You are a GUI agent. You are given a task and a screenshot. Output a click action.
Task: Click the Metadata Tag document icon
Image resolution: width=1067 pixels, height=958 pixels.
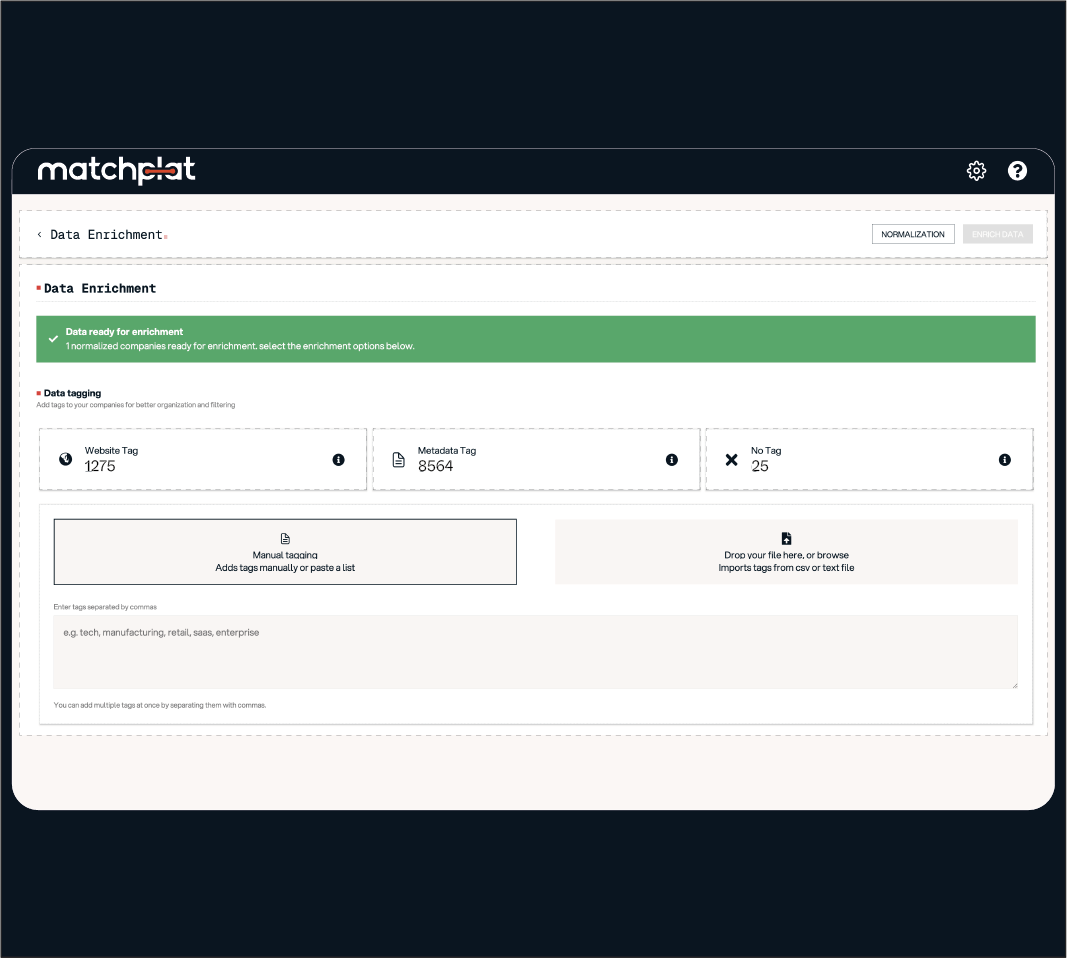pyautogui.click(x=398, y=460)
